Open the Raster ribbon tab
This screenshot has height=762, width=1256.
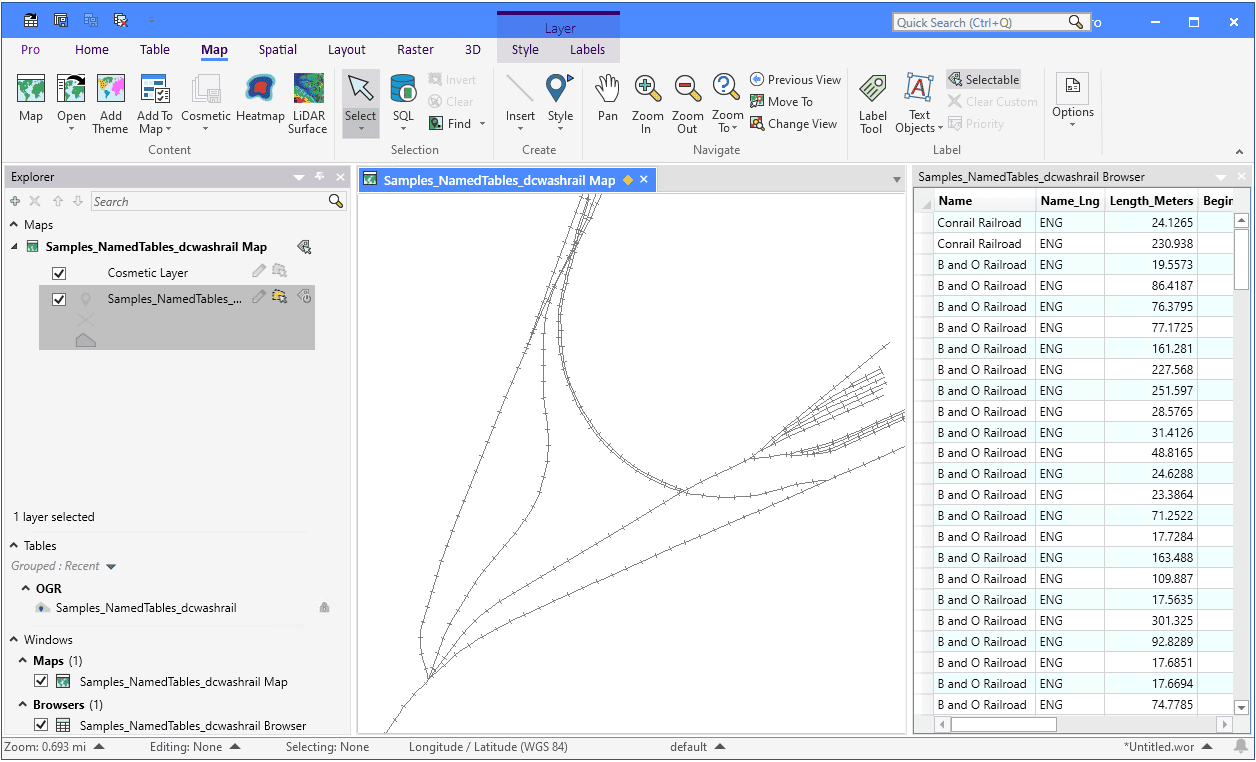pyautogui.click(x=415, y=50)
